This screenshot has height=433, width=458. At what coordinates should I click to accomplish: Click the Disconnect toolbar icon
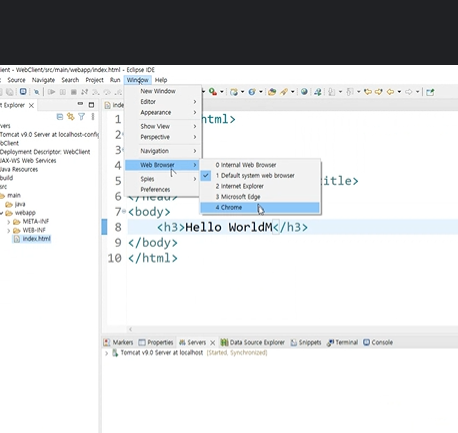(x=85, y=92)
